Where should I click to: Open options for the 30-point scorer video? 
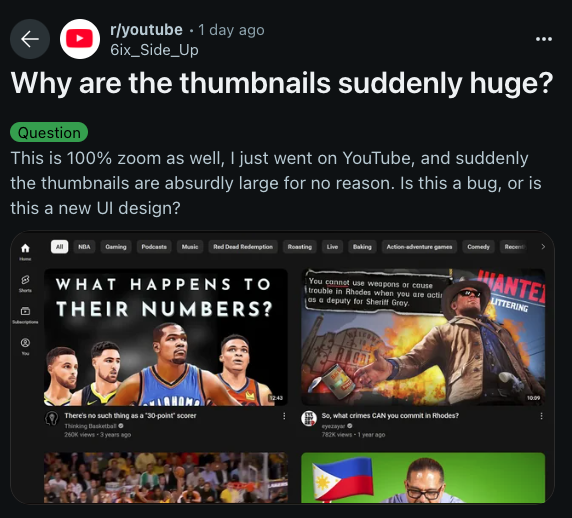[x=284, y=416]
